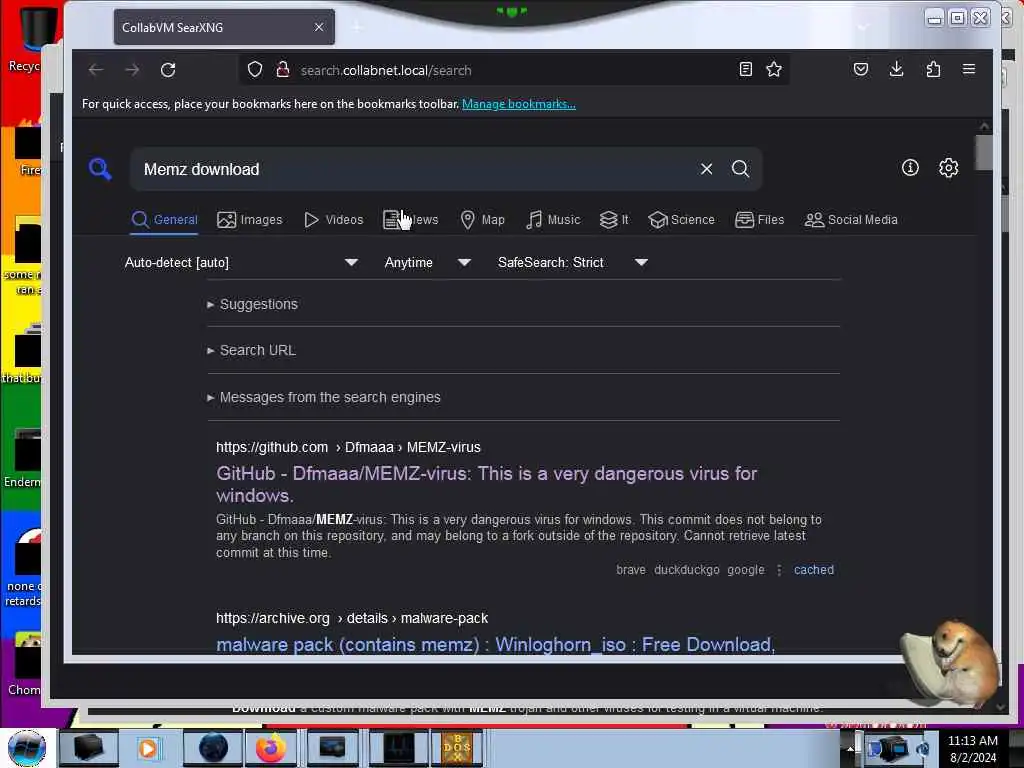Reload the current page

(x=168, y=70)
